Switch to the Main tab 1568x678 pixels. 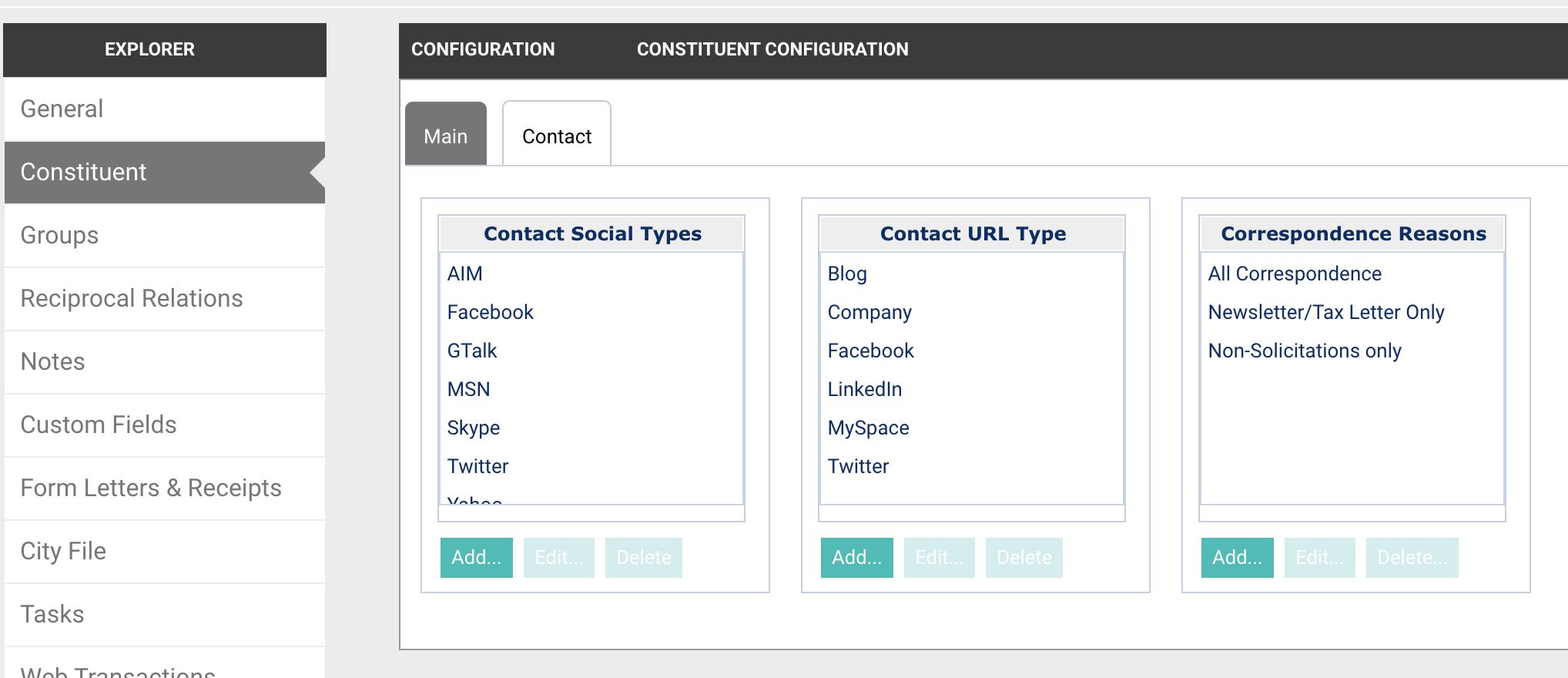coord(445,136)
